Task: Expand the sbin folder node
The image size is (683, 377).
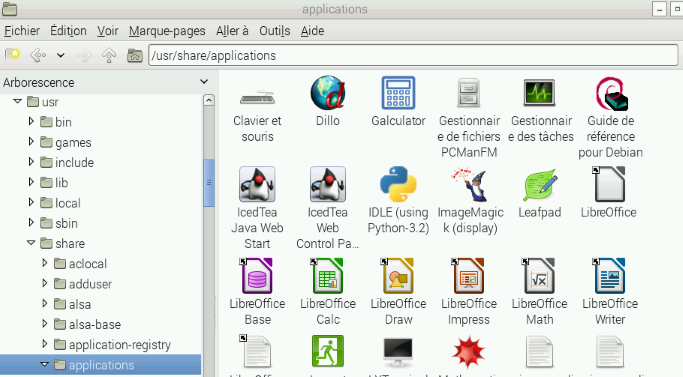Action: [x=31, y=222]
